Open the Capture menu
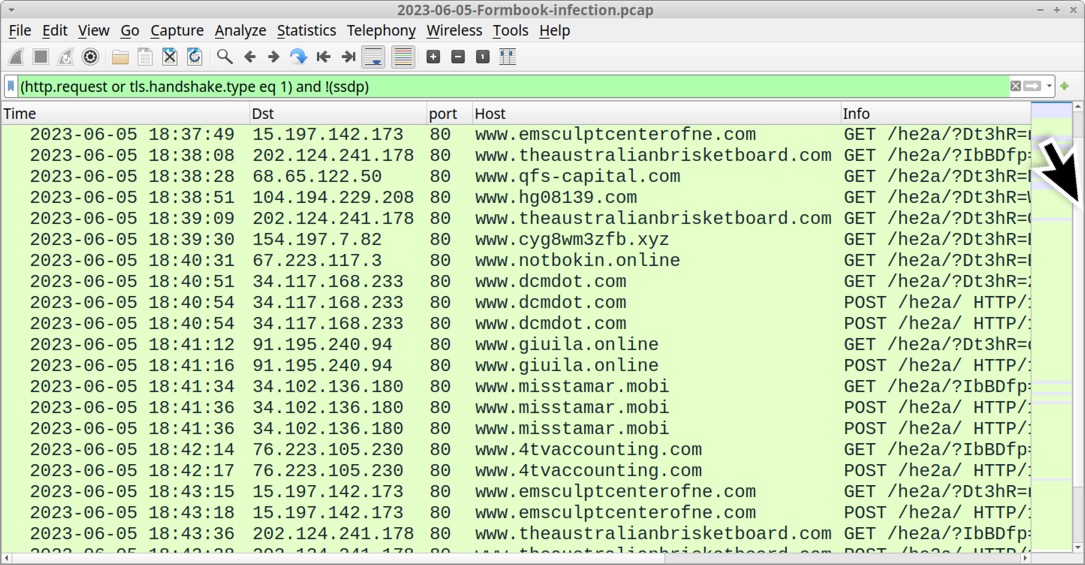This screenshot has height=565, width=1085. (x=177, y=30)
